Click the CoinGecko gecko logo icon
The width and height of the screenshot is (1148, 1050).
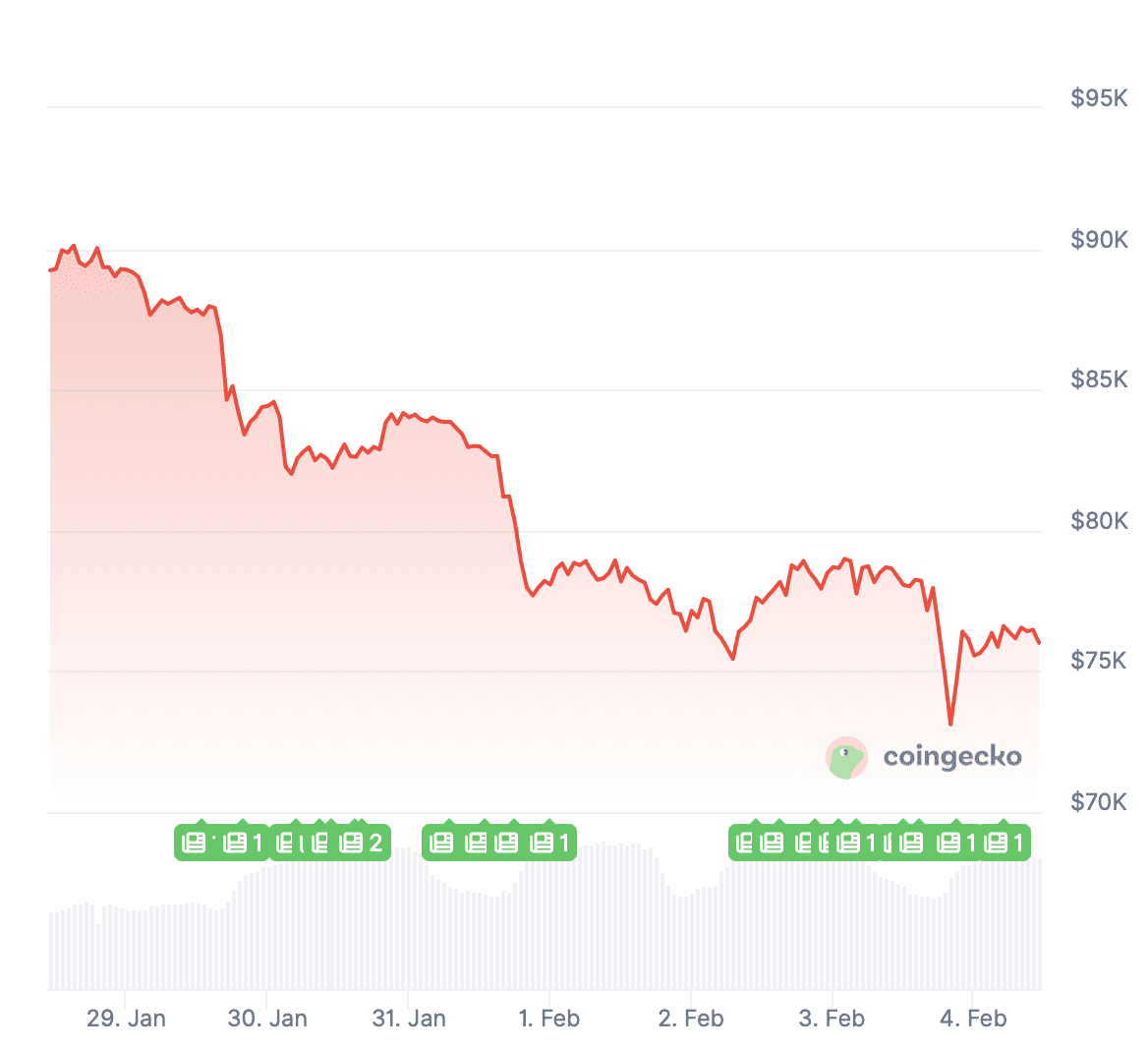pyautogui.click(x=846, y=757)
